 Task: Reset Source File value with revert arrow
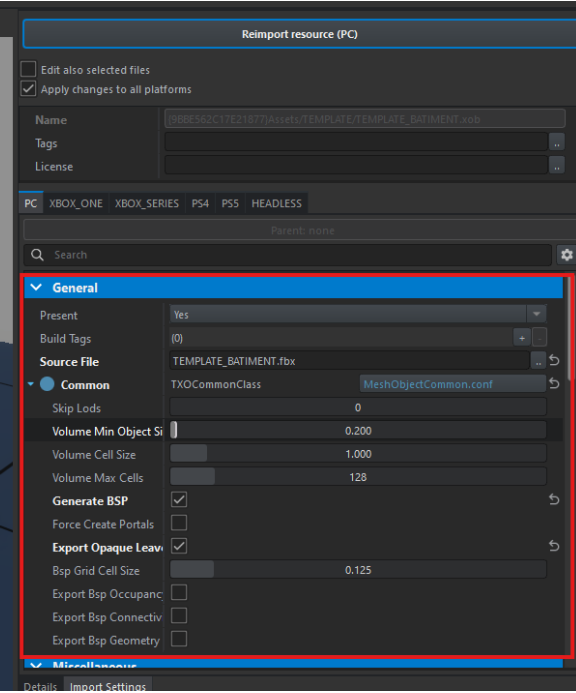(554, 361)
